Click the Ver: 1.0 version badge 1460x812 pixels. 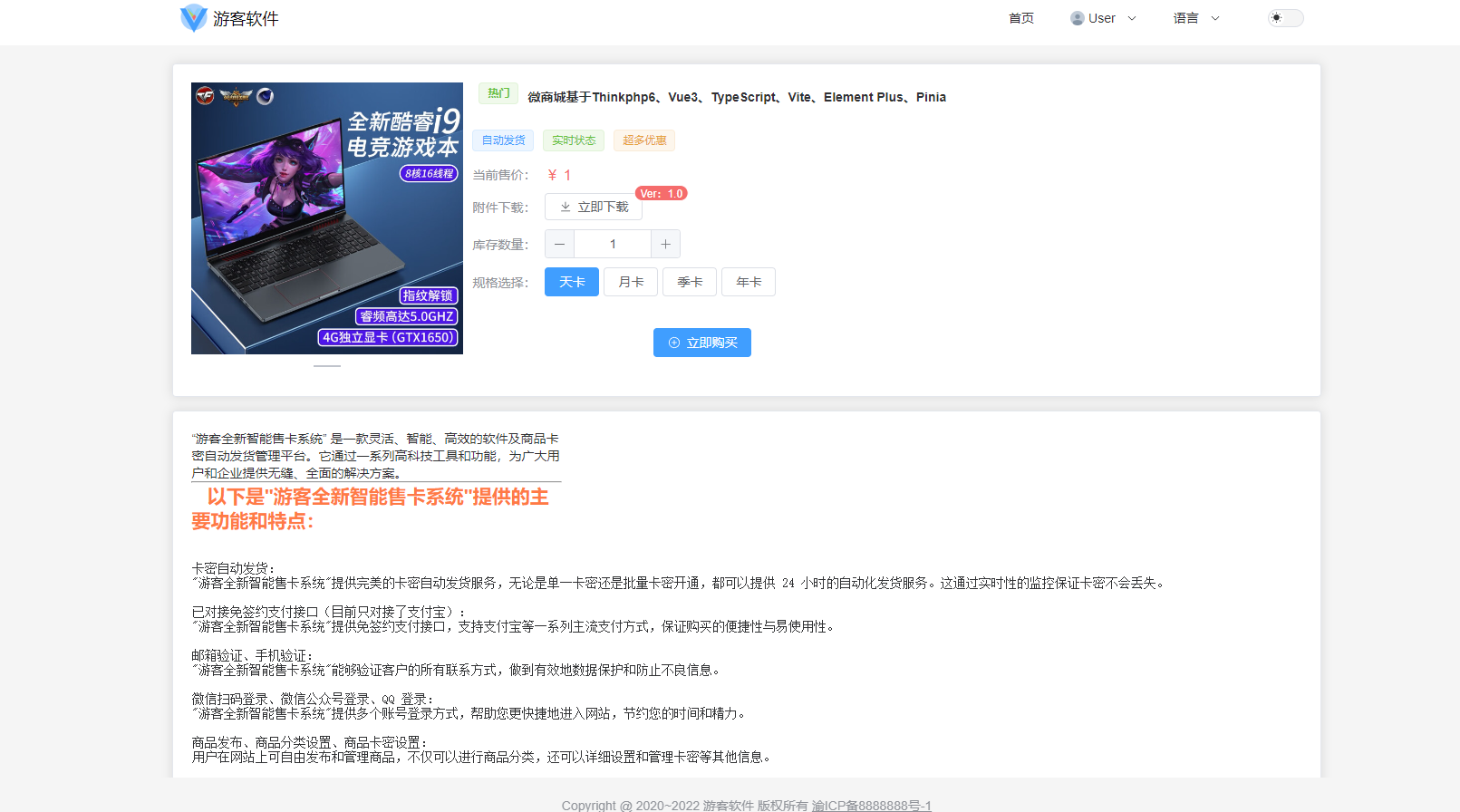[x=662, y=194]
